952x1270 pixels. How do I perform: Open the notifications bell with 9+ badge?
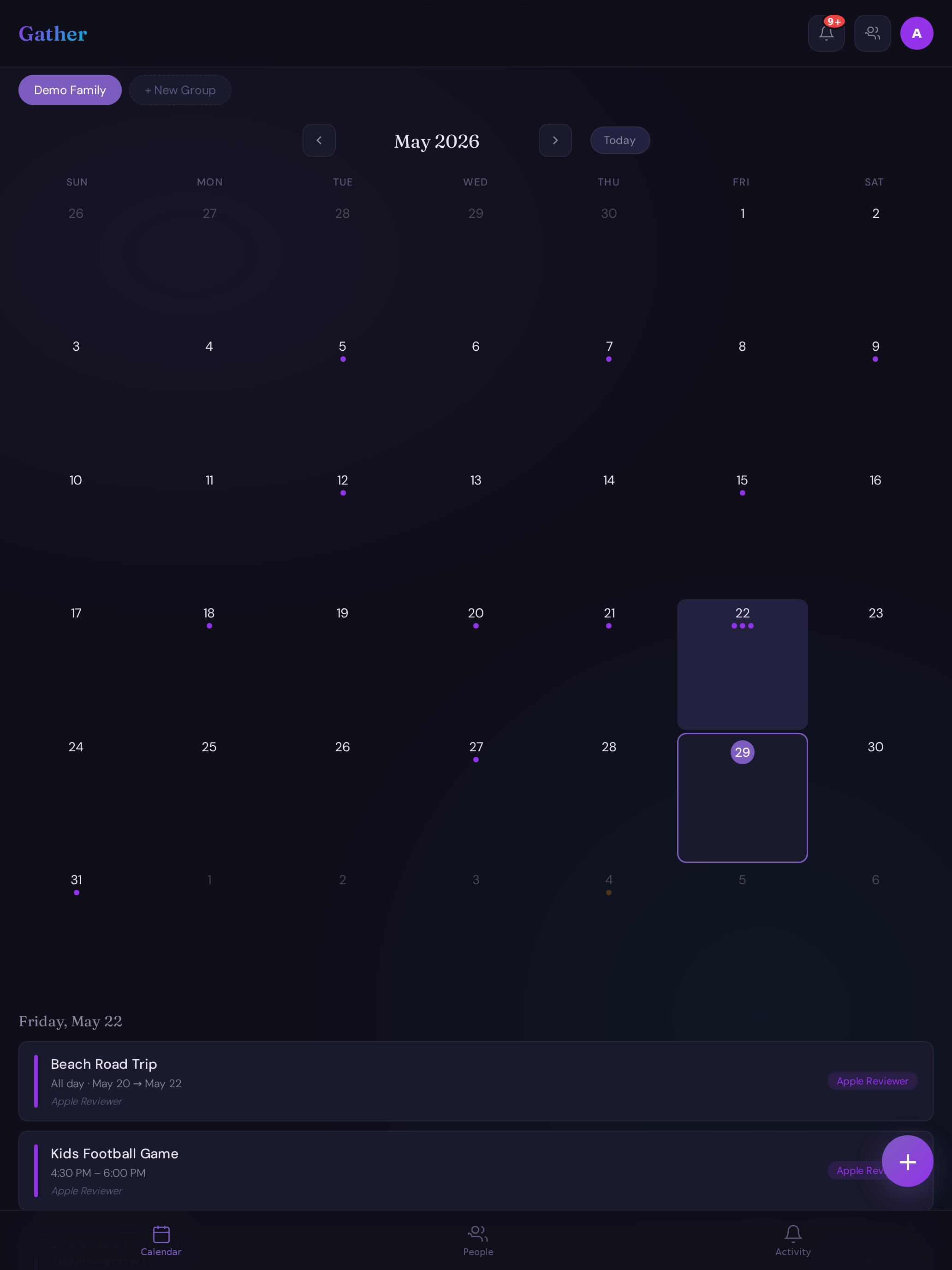click(x=826, y=33)
